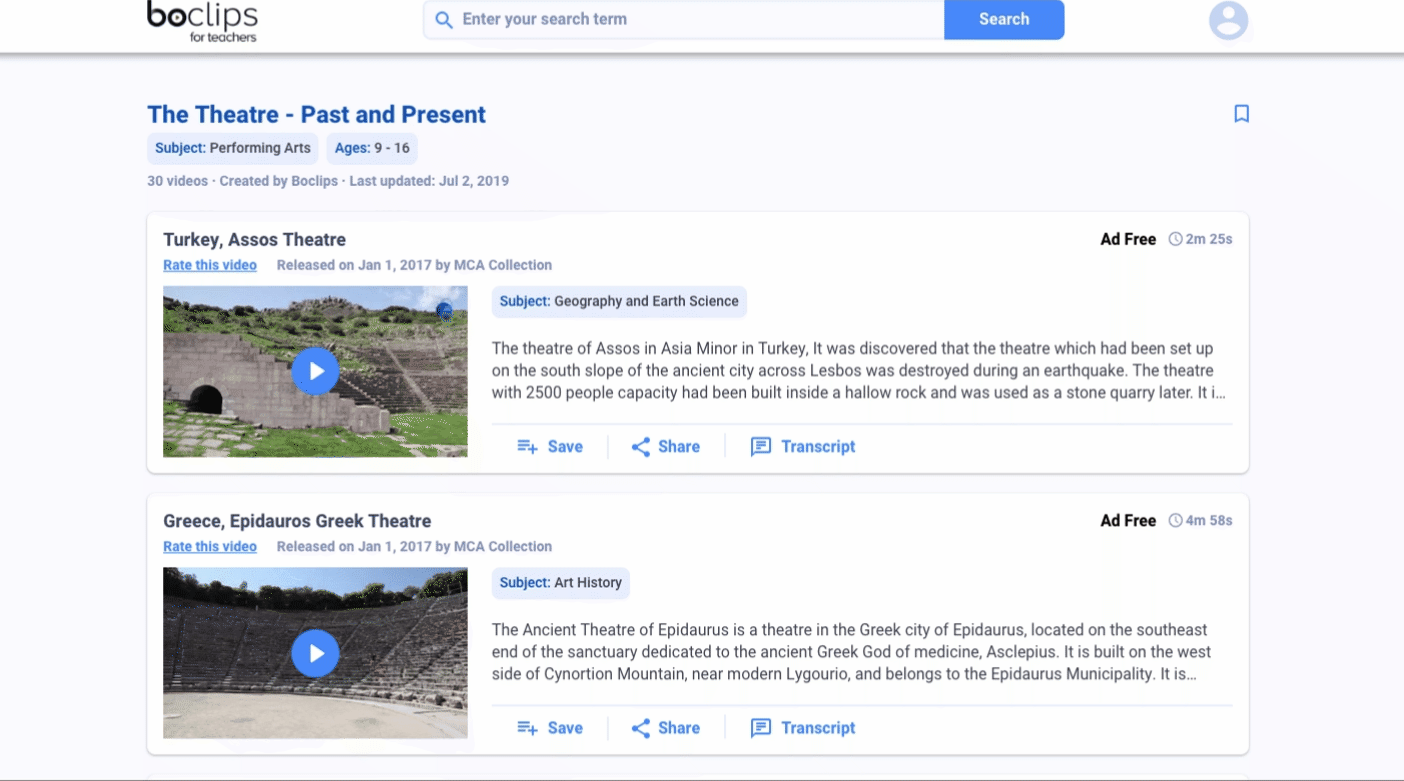Click the blue Search button
This screenshot has height=781, width=1404.
[1004, 20]
